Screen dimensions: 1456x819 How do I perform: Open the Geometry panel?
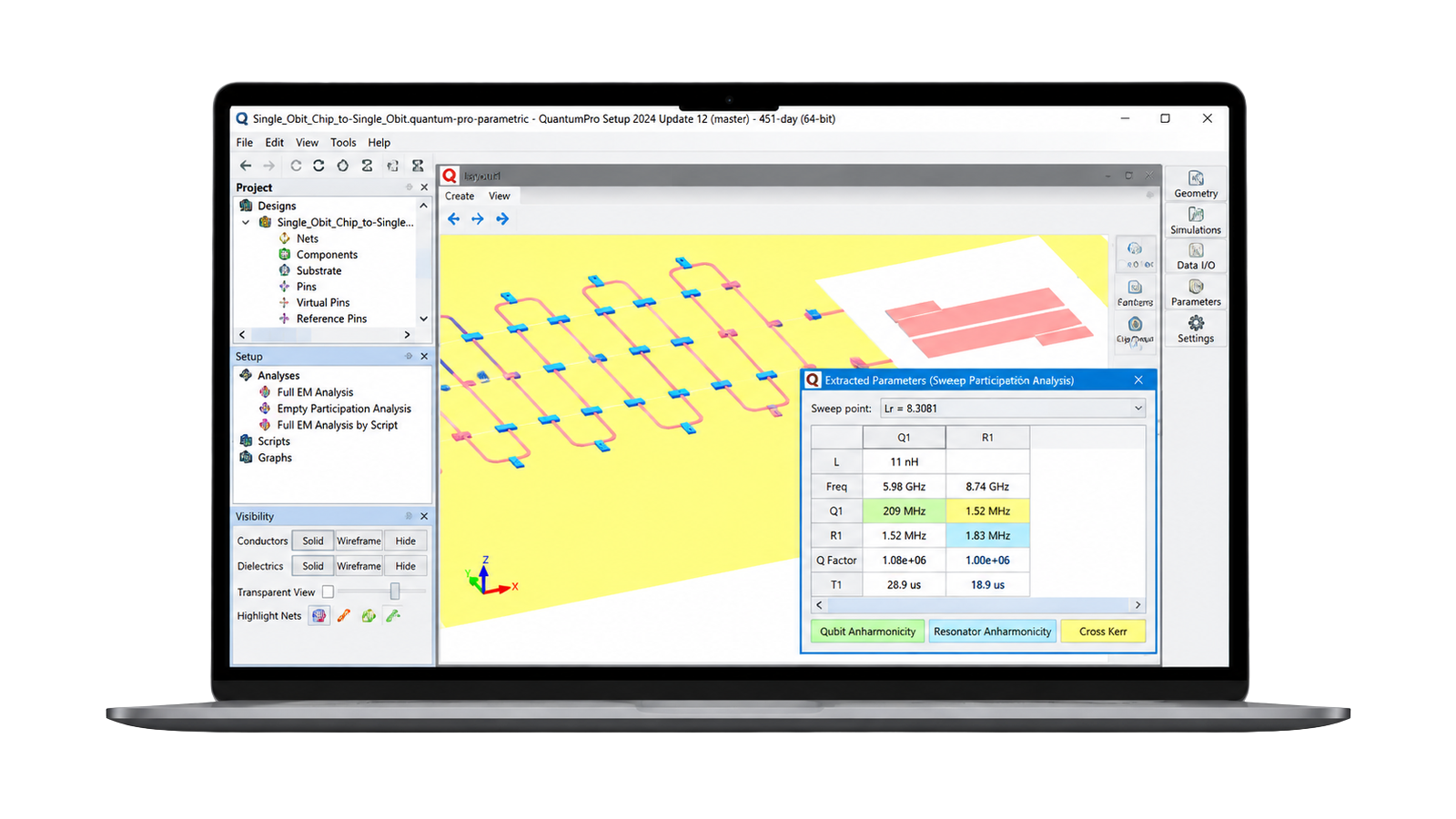[x=1196, y=184]
